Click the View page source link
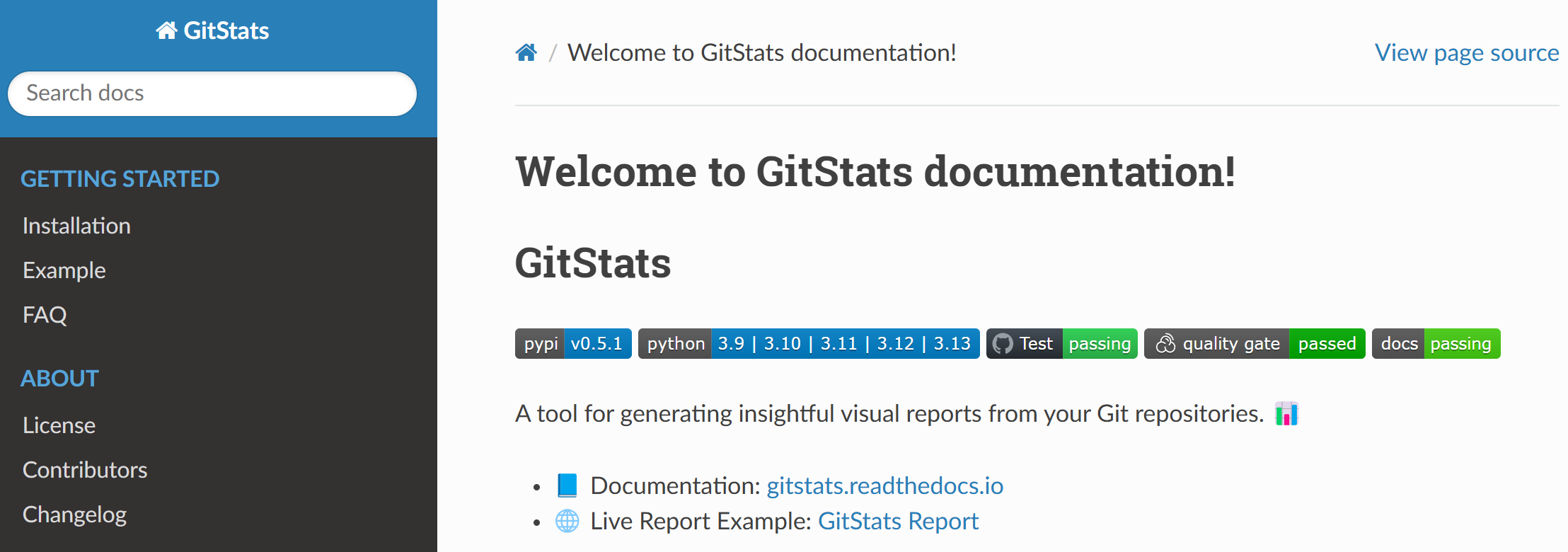The width and height of the screenshot is (1568, 552). tap(1466, 53)
